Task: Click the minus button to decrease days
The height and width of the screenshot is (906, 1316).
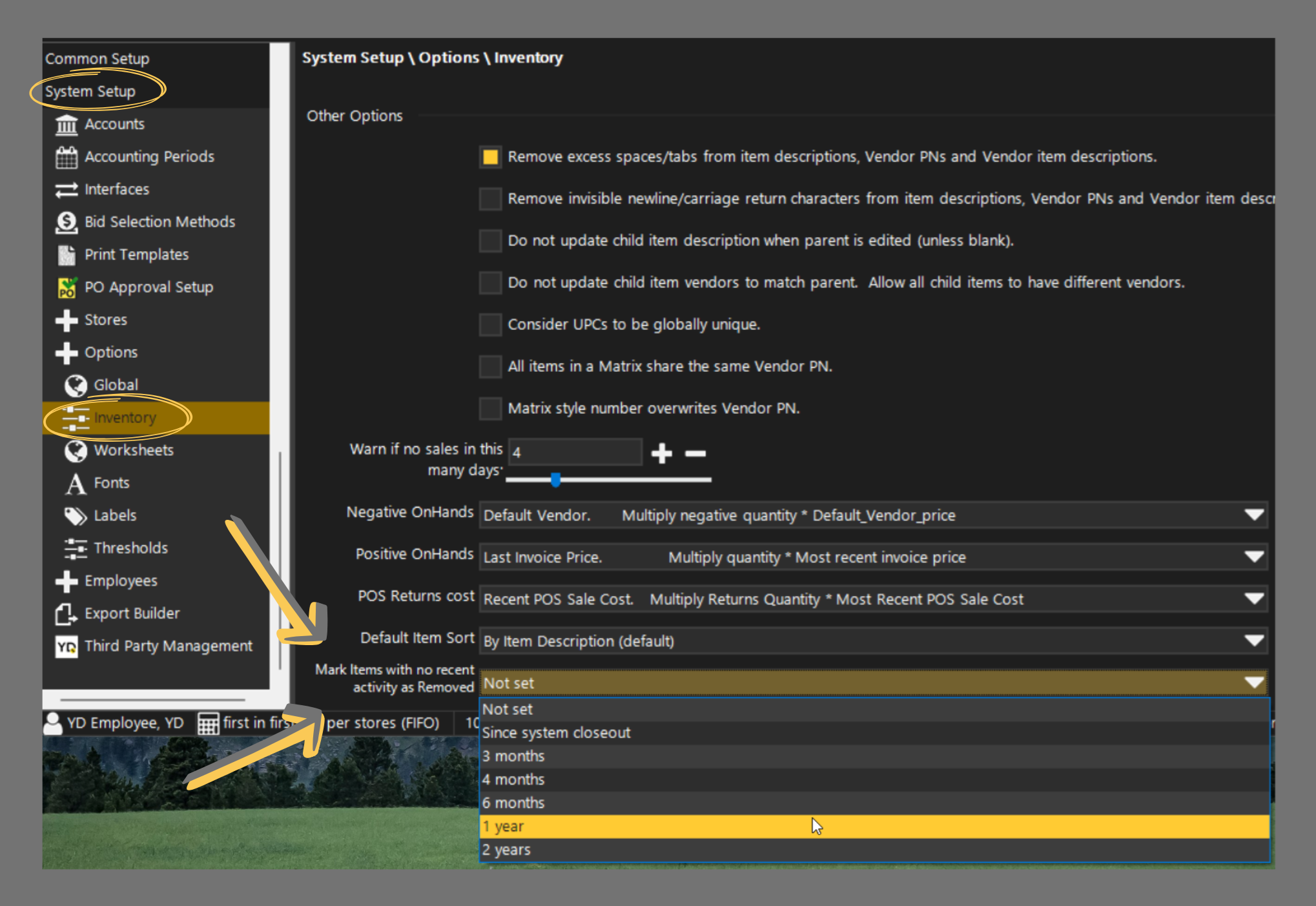Action: pos(695,453)
